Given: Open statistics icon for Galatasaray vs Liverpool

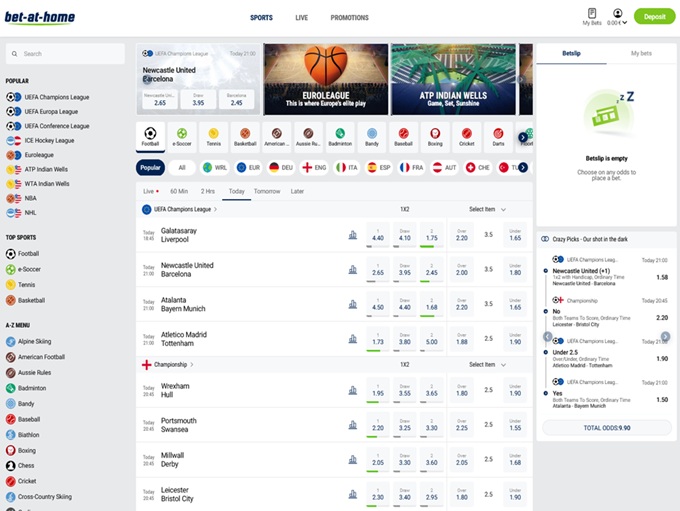Looking at the screenshot, I should tap(352, 235).
